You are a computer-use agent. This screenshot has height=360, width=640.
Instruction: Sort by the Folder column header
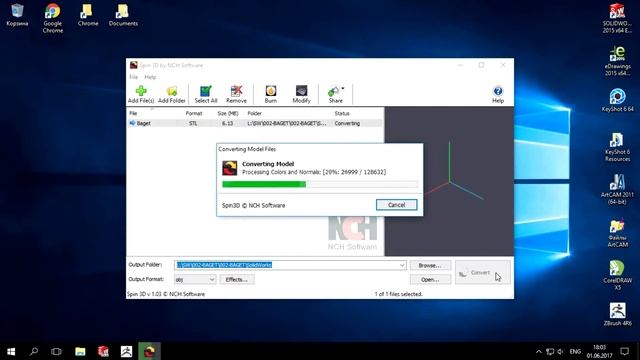(x=254, y=113)
